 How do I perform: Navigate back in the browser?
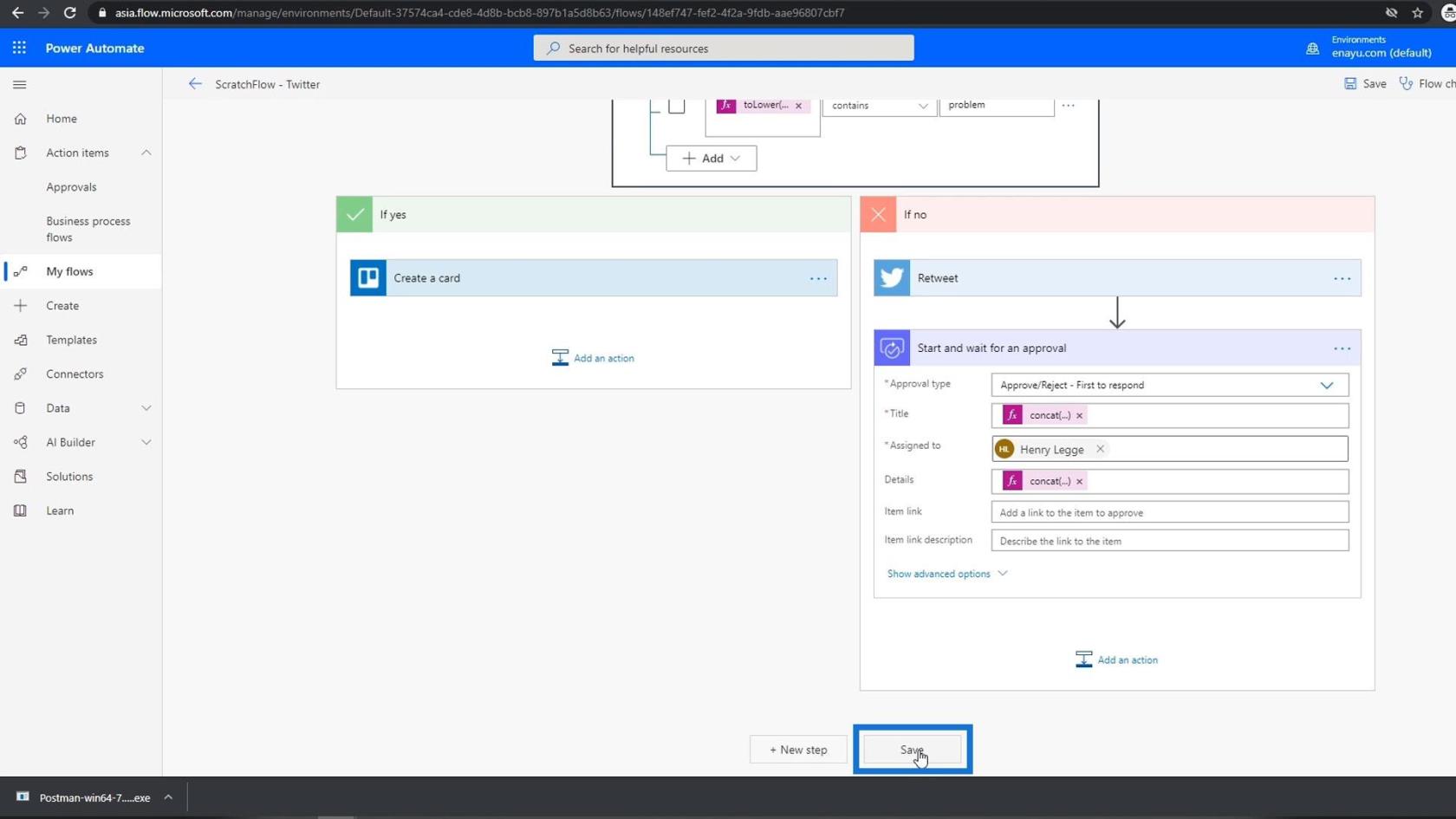pyautogui.click(x=17, y=13)
